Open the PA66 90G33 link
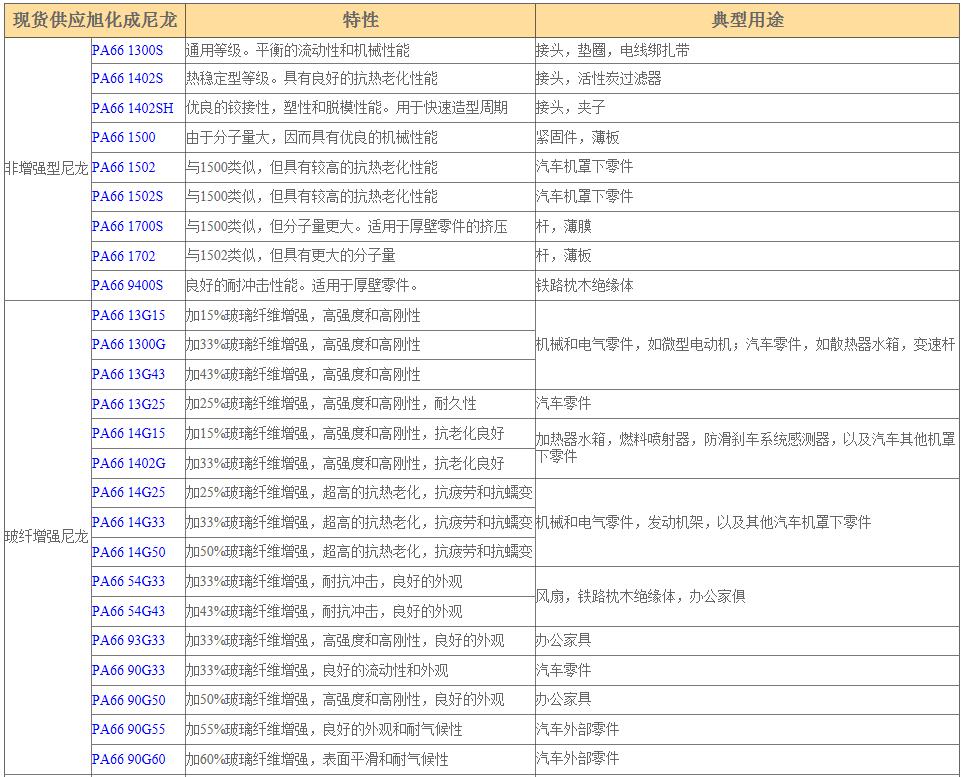This screenshot has height=777, width=962. click(x=128, y=670)
